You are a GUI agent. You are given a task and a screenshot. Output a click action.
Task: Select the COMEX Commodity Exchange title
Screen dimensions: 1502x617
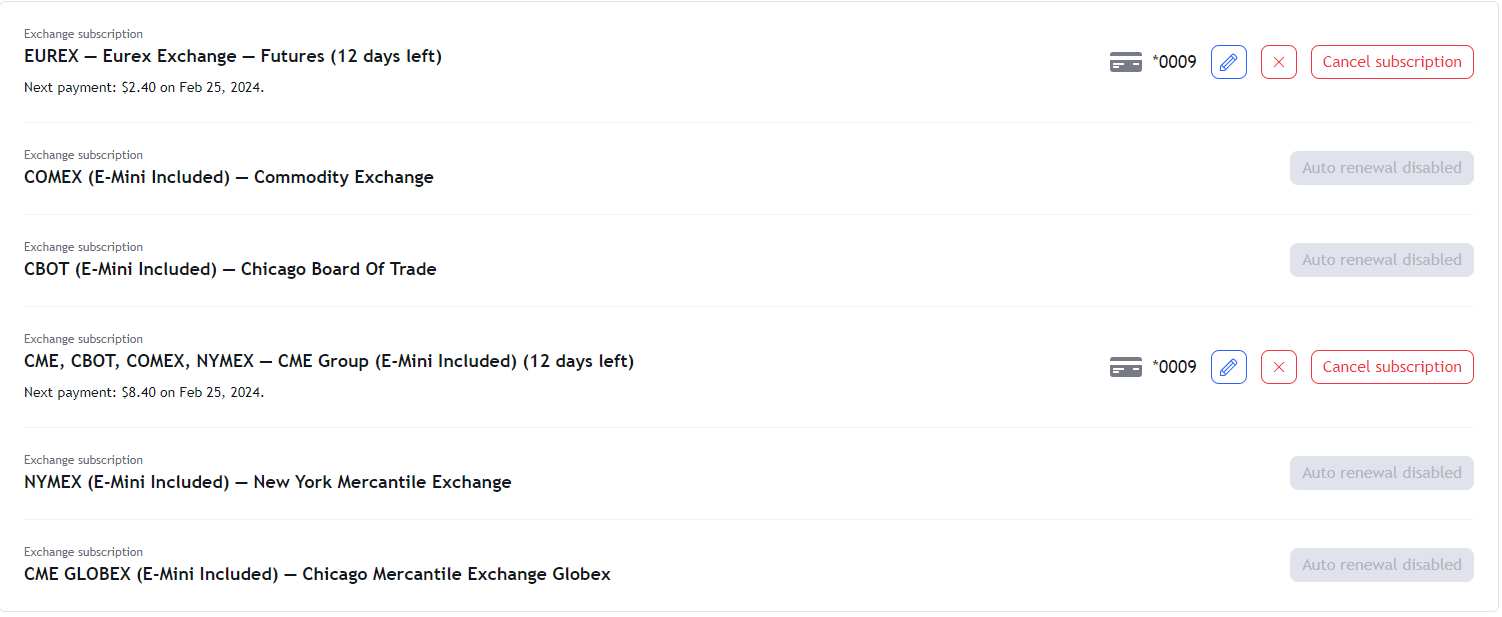228,177
